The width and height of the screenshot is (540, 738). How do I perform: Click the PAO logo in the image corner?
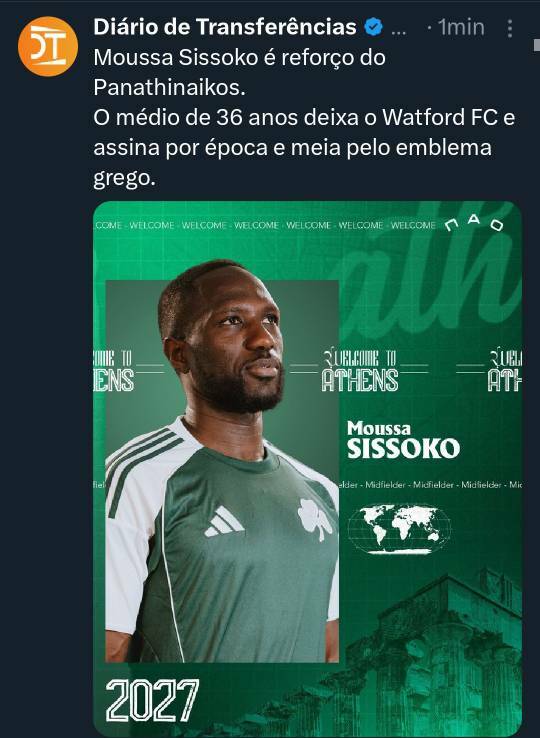click(x=474, y=223)
